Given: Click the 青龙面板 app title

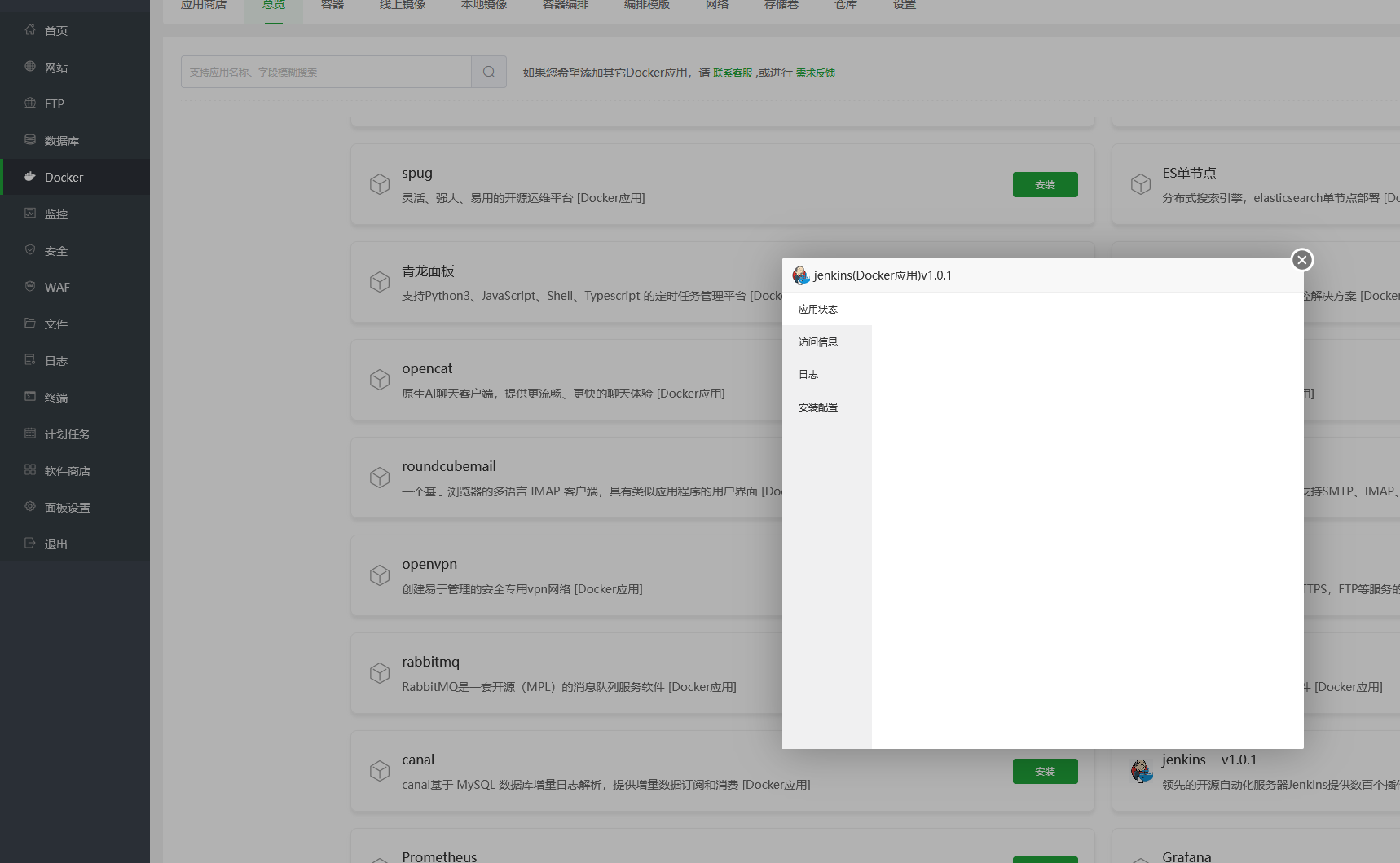Looking at the screenshot, I should (x=428, y=271).
